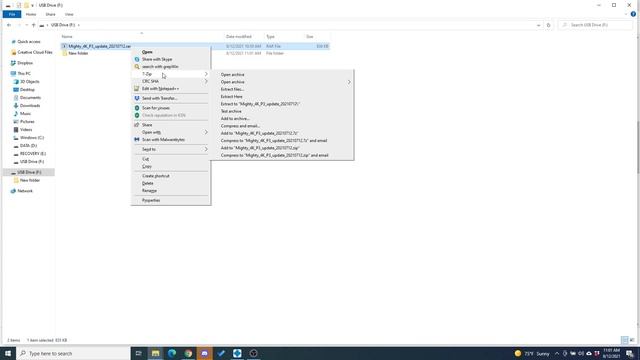
Task: Open the Share ribbon tab
Action: coord(50,14)
